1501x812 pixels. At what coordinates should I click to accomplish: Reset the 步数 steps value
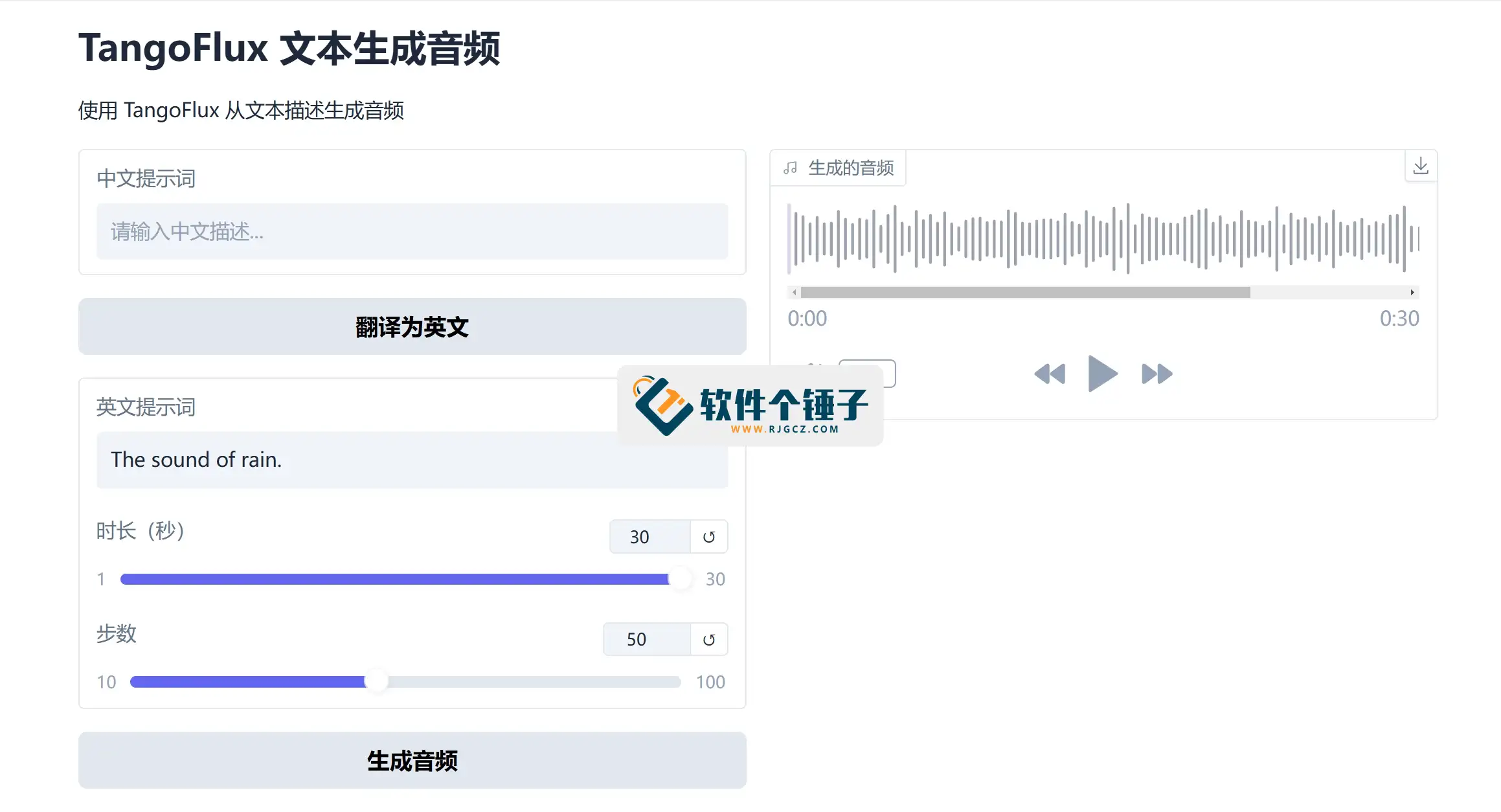point(709,640)
